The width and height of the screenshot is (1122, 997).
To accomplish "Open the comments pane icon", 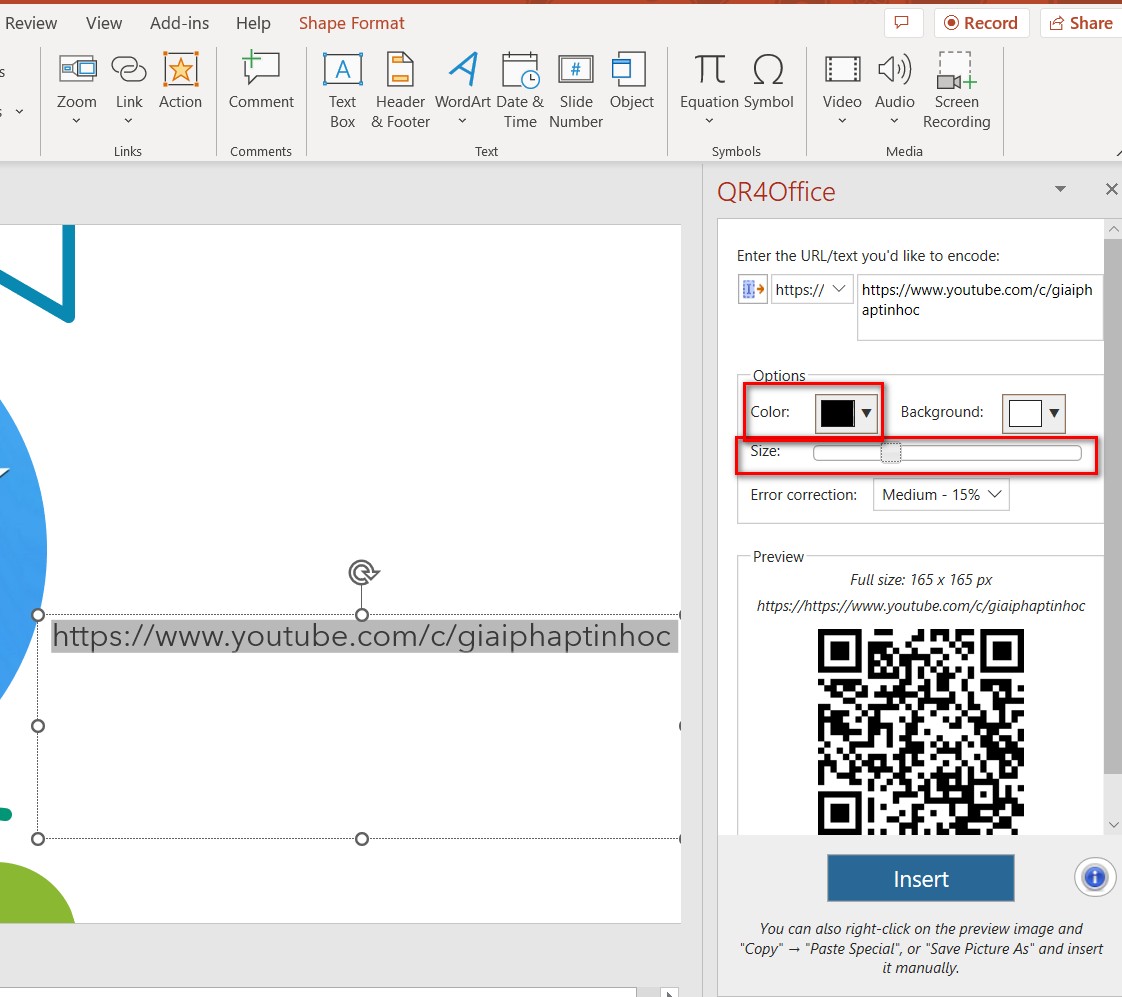I will point(902,23).
